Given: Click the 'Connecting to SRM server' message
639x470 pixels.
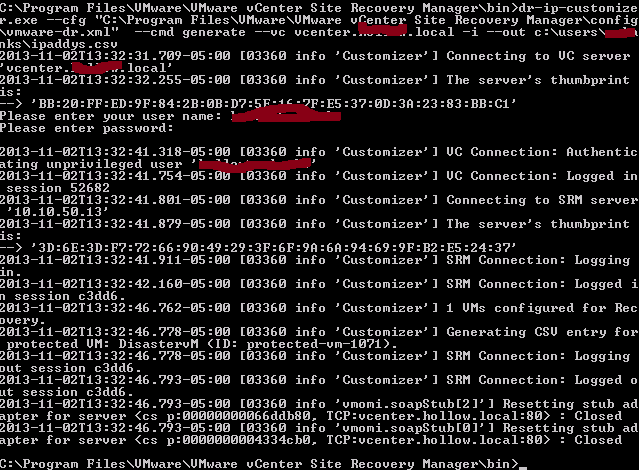Looking at the screenshot, I should click(x=542, y=200).
